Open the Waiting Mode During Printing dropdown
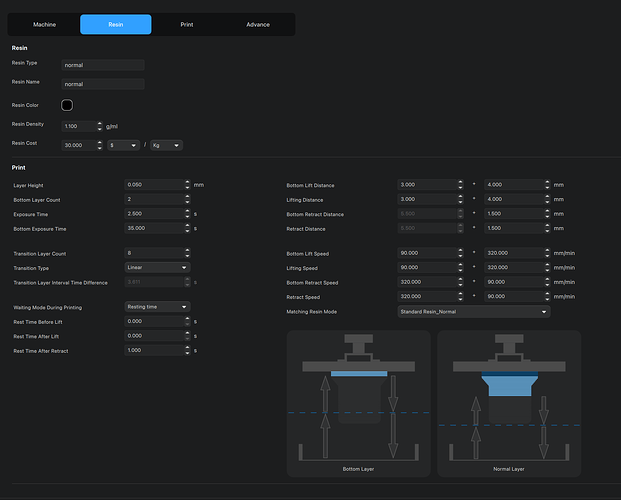The height and width of the screenshot is (500, 621). 157,307
